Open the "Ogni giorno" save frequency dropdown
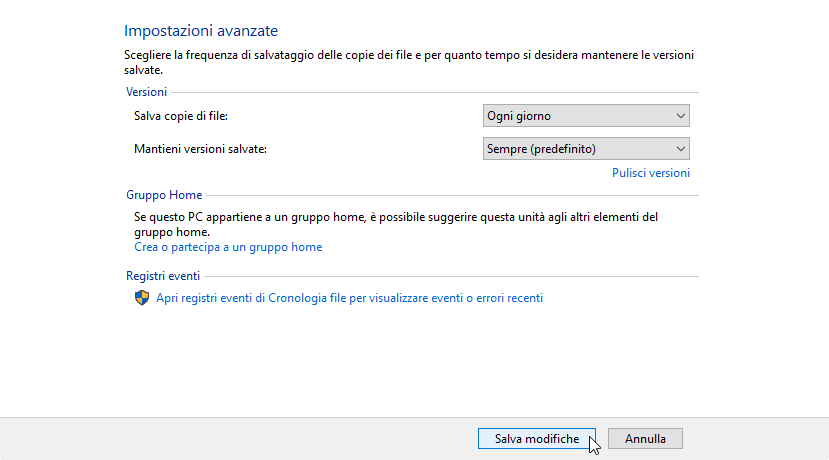 click(585, 116)
